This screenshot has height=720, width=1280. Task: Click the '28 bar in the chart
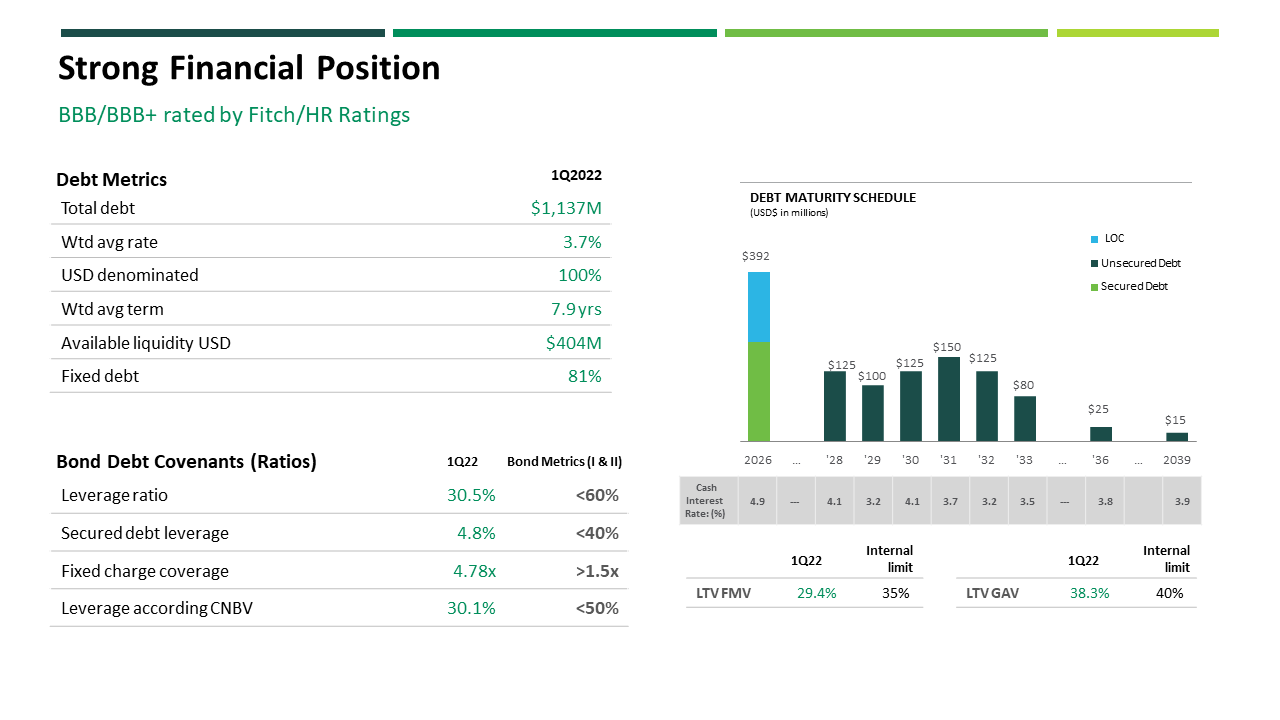coord(835,406)
